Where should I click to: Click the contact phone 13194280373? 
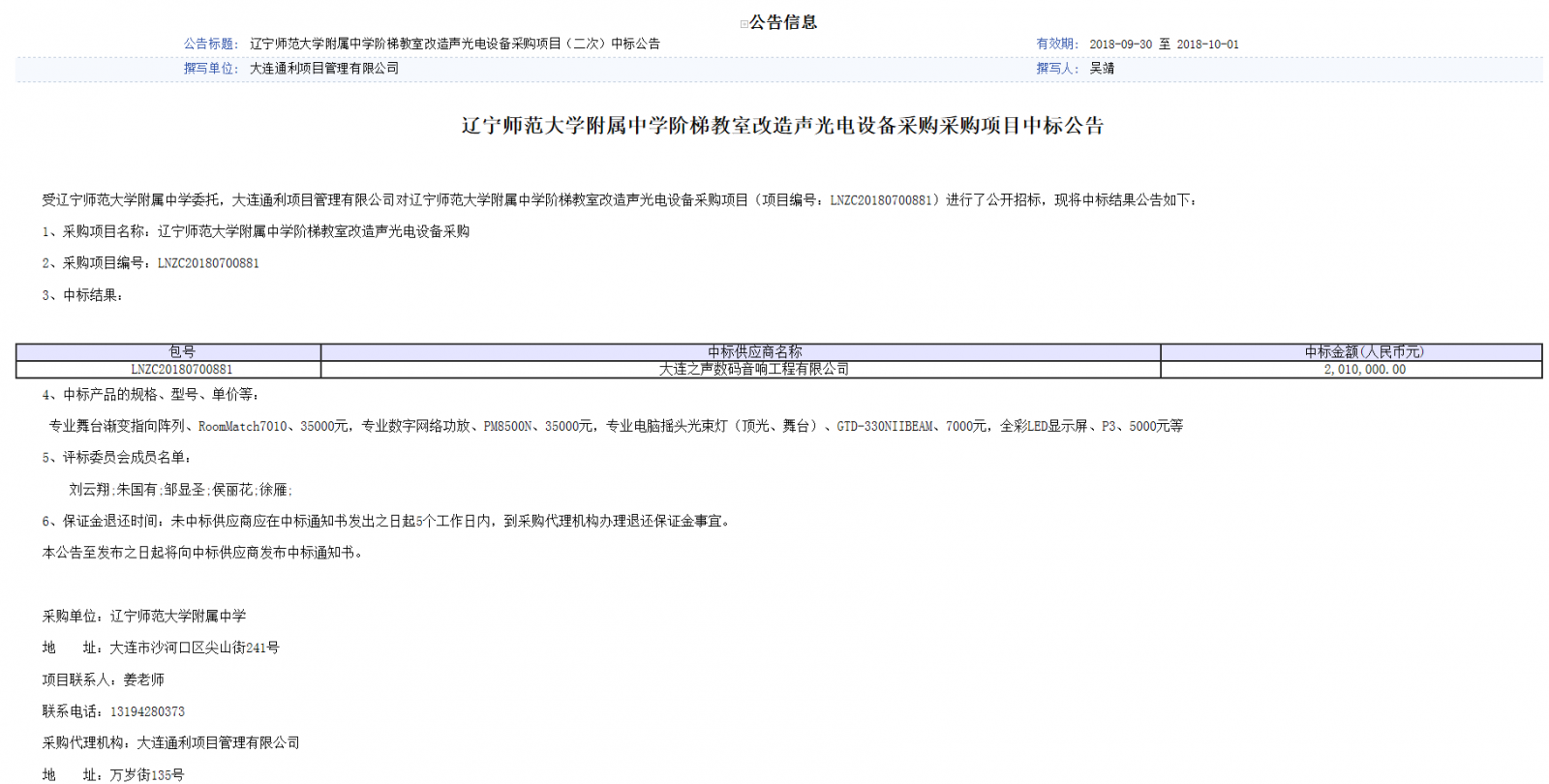click(x=147, y=711)
